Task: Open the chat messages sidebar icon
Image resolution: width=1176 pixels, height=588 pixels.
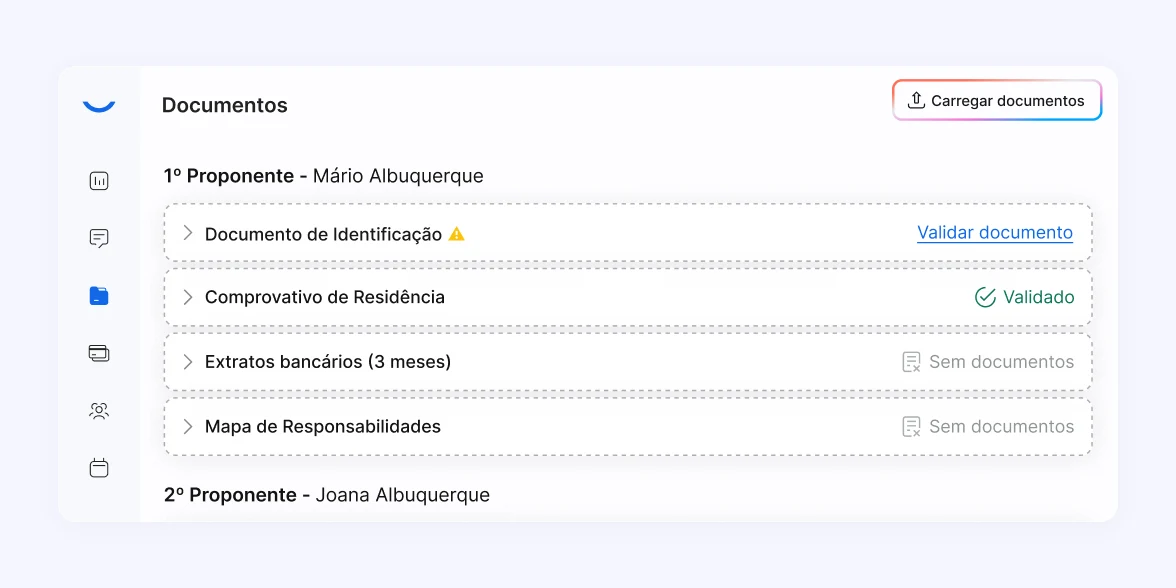Action: point(99,239)
